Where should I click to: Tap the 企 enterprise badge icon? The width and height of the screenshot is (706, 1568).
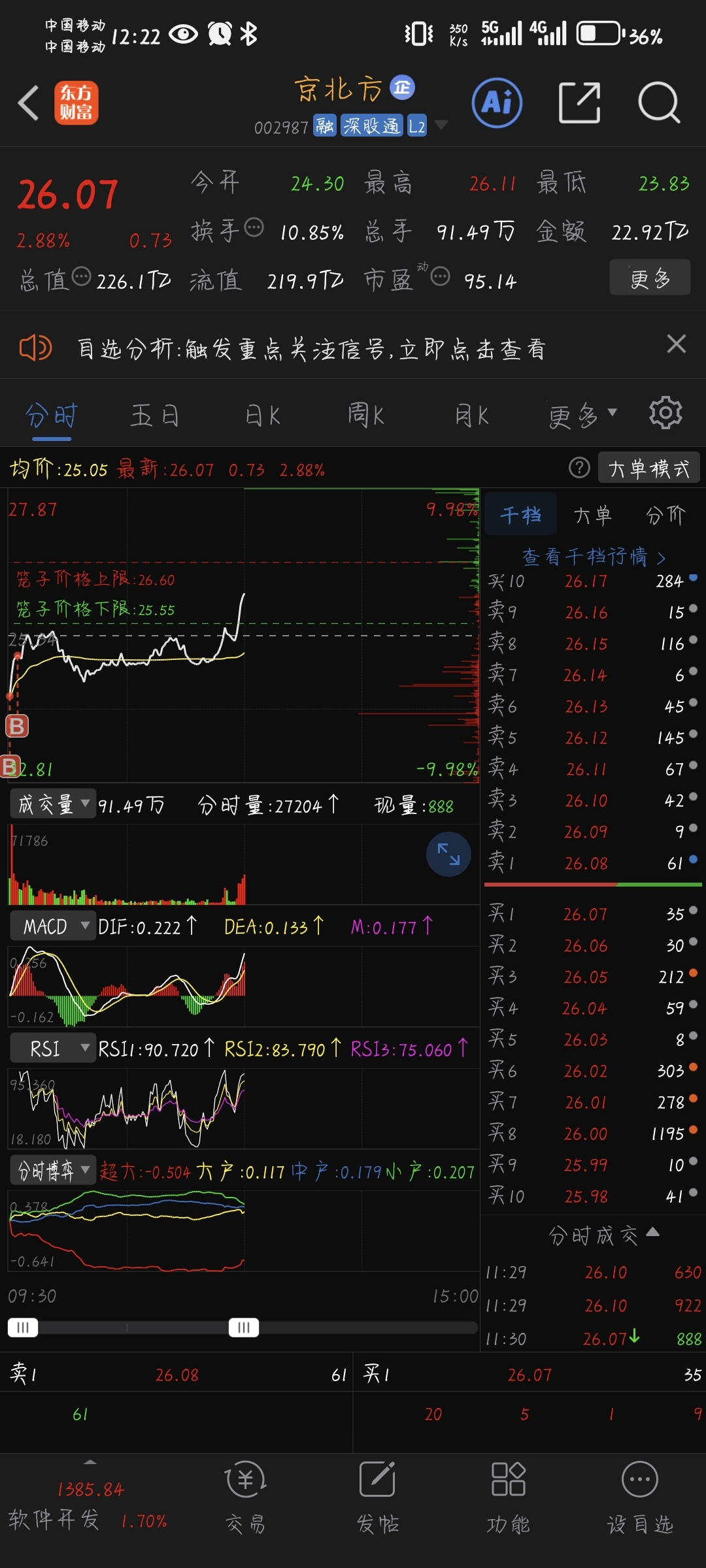pyautogui.click(x=402, y=87)
